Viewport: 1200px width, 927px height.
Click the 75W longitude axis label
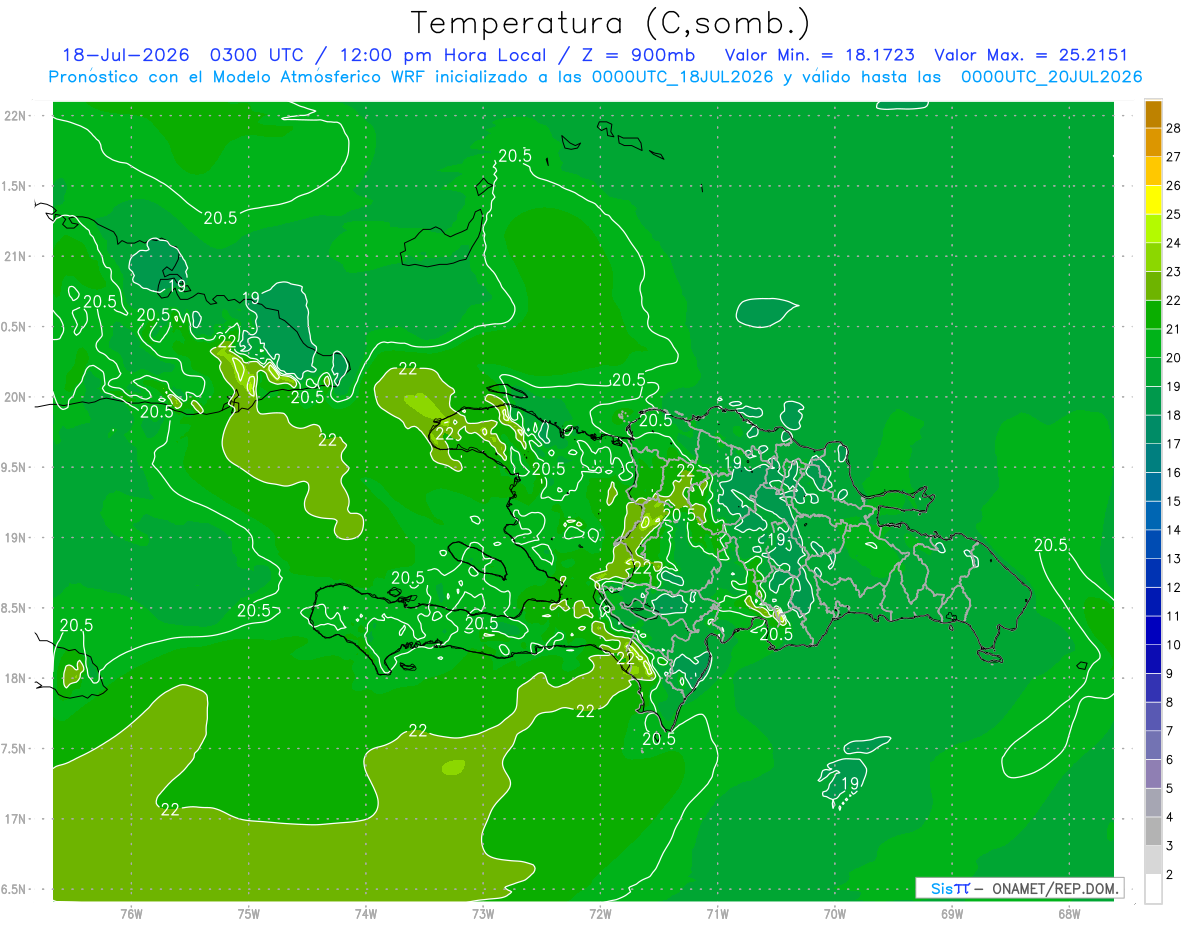point(249,913)
